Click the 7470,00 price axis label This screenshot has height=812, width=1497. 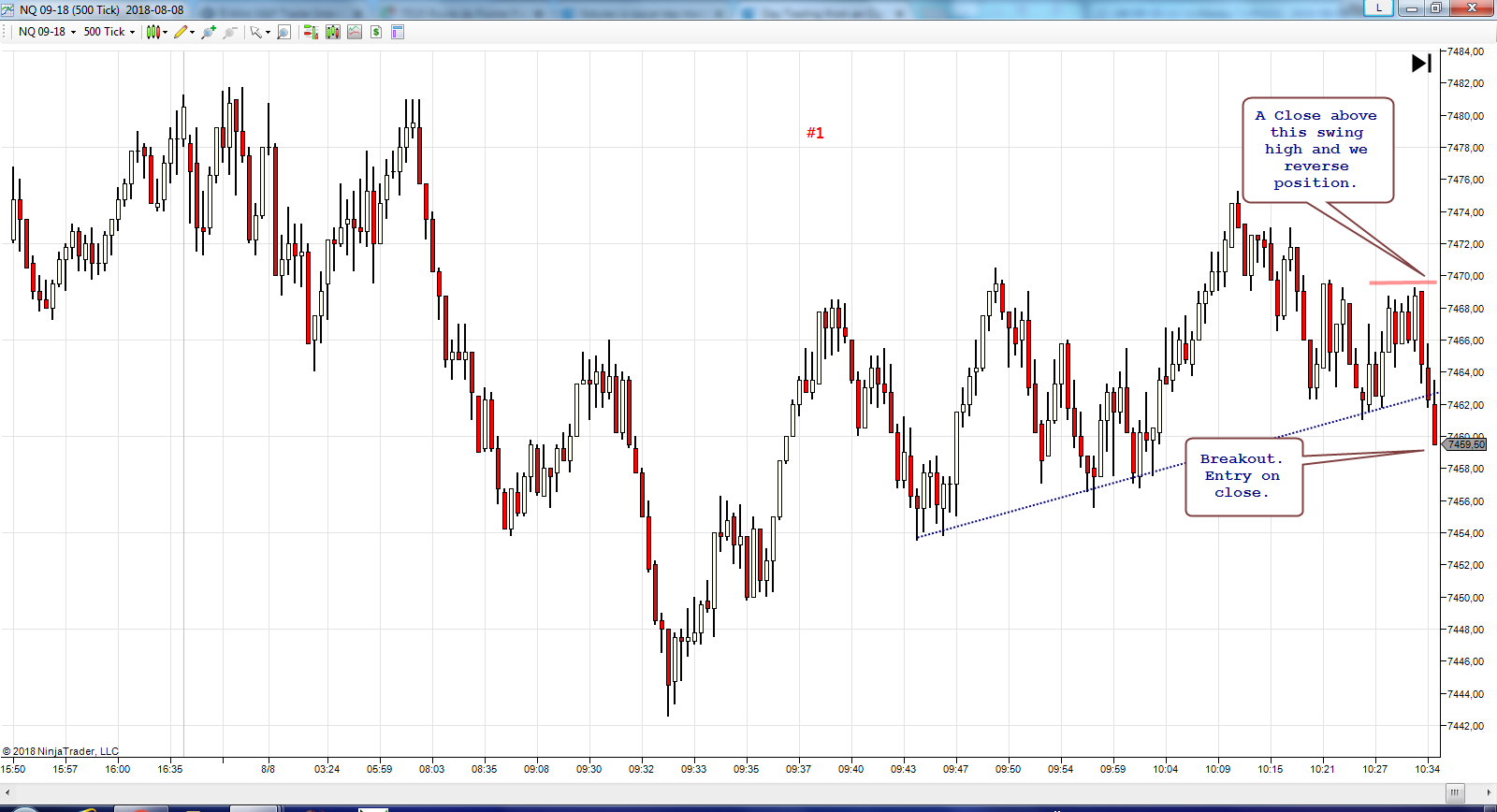tap(1465, 276)
